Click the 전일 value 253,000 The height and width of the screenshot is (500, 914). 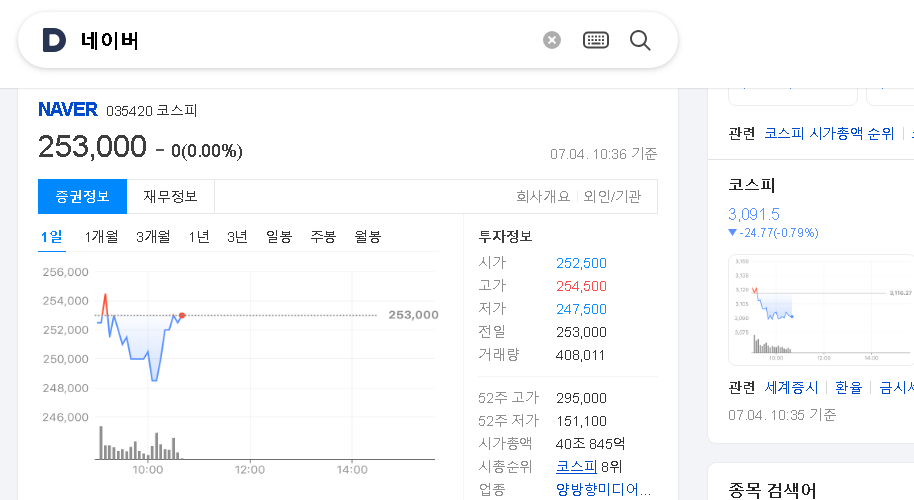pos(581,332)
